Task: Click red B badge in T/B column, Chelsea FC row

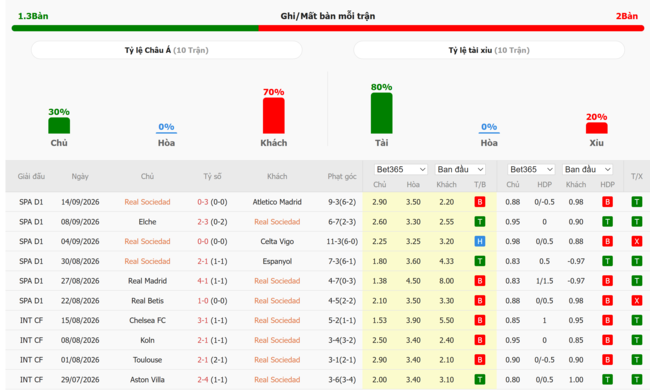Action: coord(480,320)
